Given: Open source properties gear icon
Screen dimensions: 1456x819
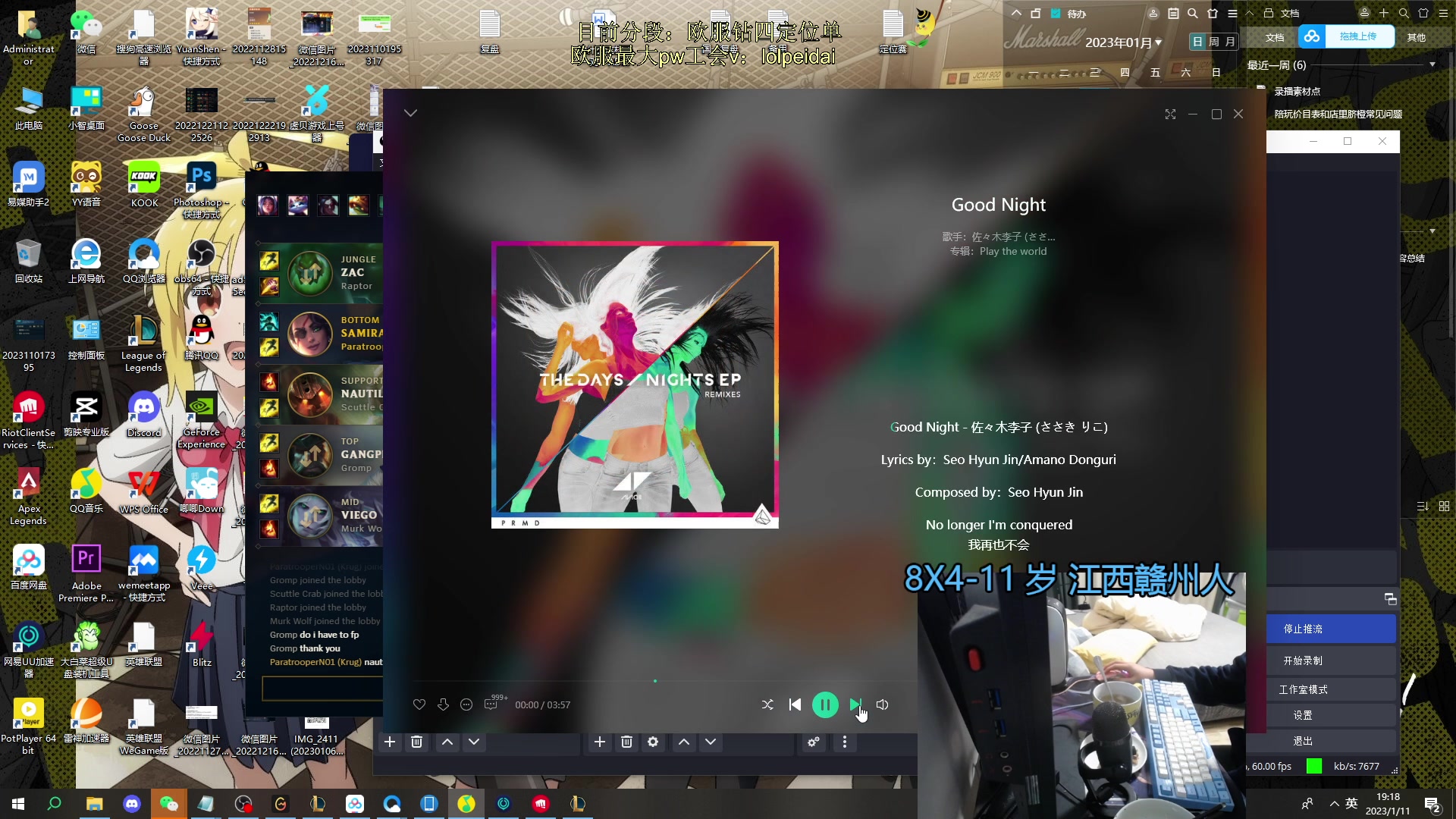Looking at the screenshot, I should tap(653, 742).
